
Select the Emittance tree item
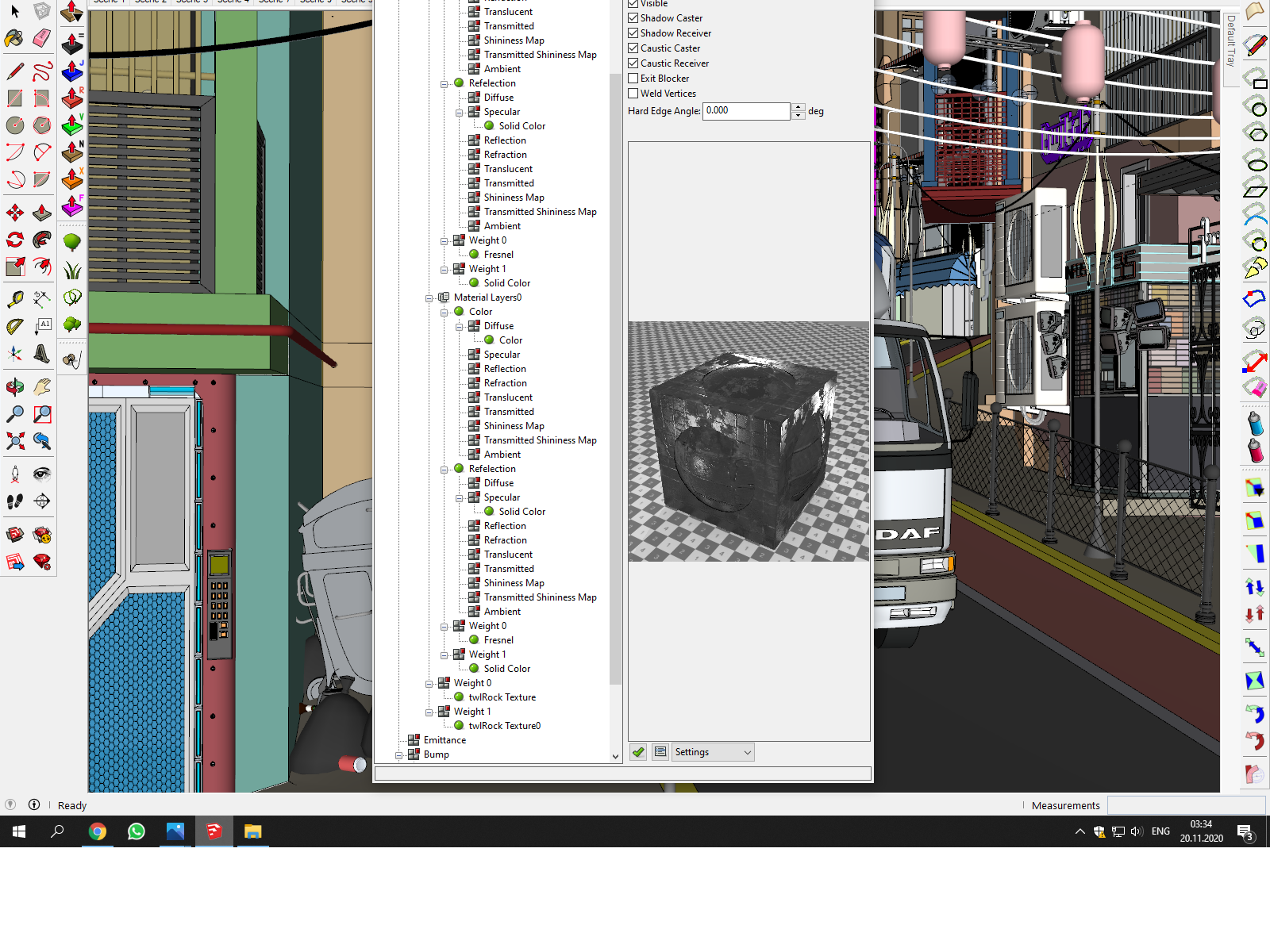[x=444, y=740]
